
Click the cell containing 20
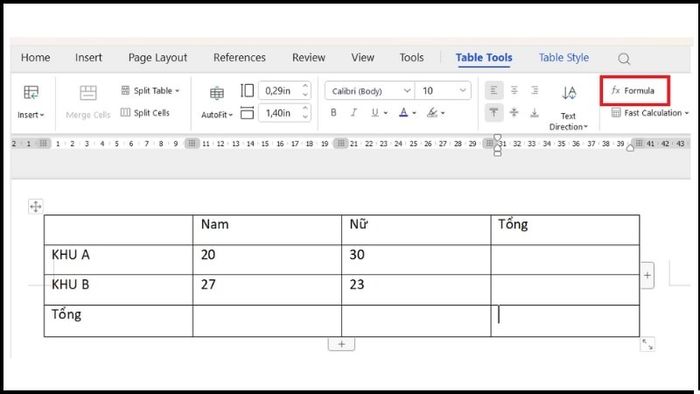(x=267, y=260)
